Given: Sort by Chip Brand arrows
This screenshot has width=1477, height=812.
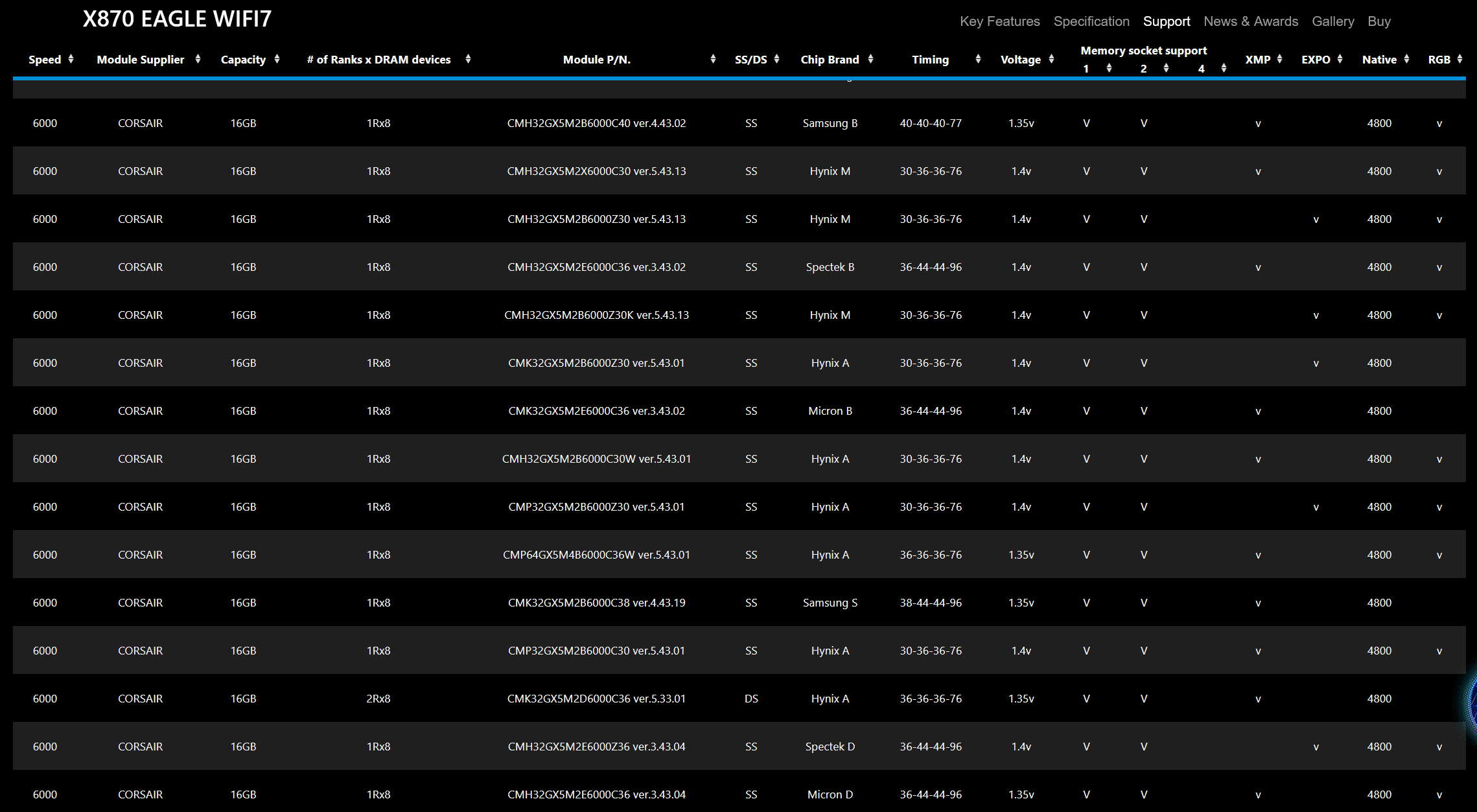Looking at the screenshot, I should pyautogui.click(x=870, y=59).
